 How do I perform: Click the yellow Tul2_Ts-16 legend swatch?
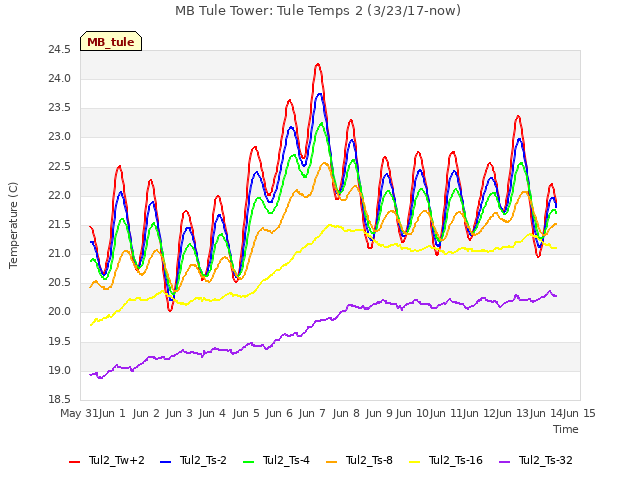click(414, 462)
